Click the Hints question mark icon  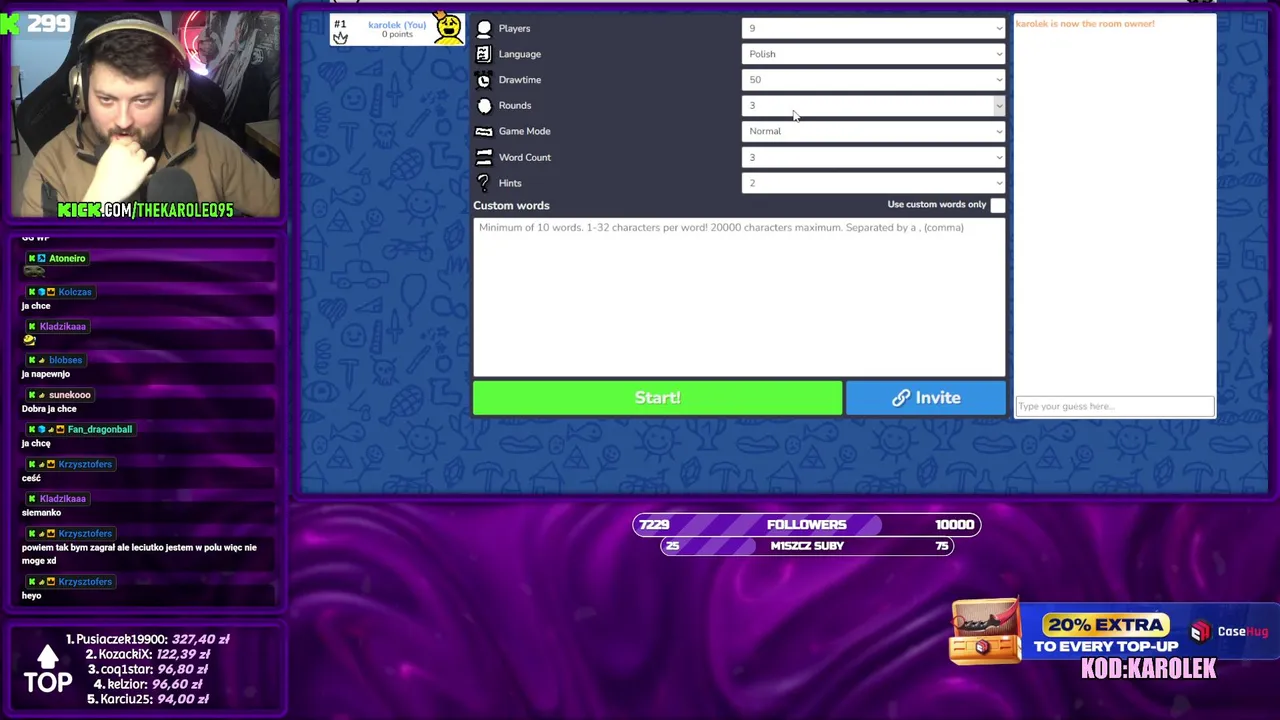coord(484,183)
